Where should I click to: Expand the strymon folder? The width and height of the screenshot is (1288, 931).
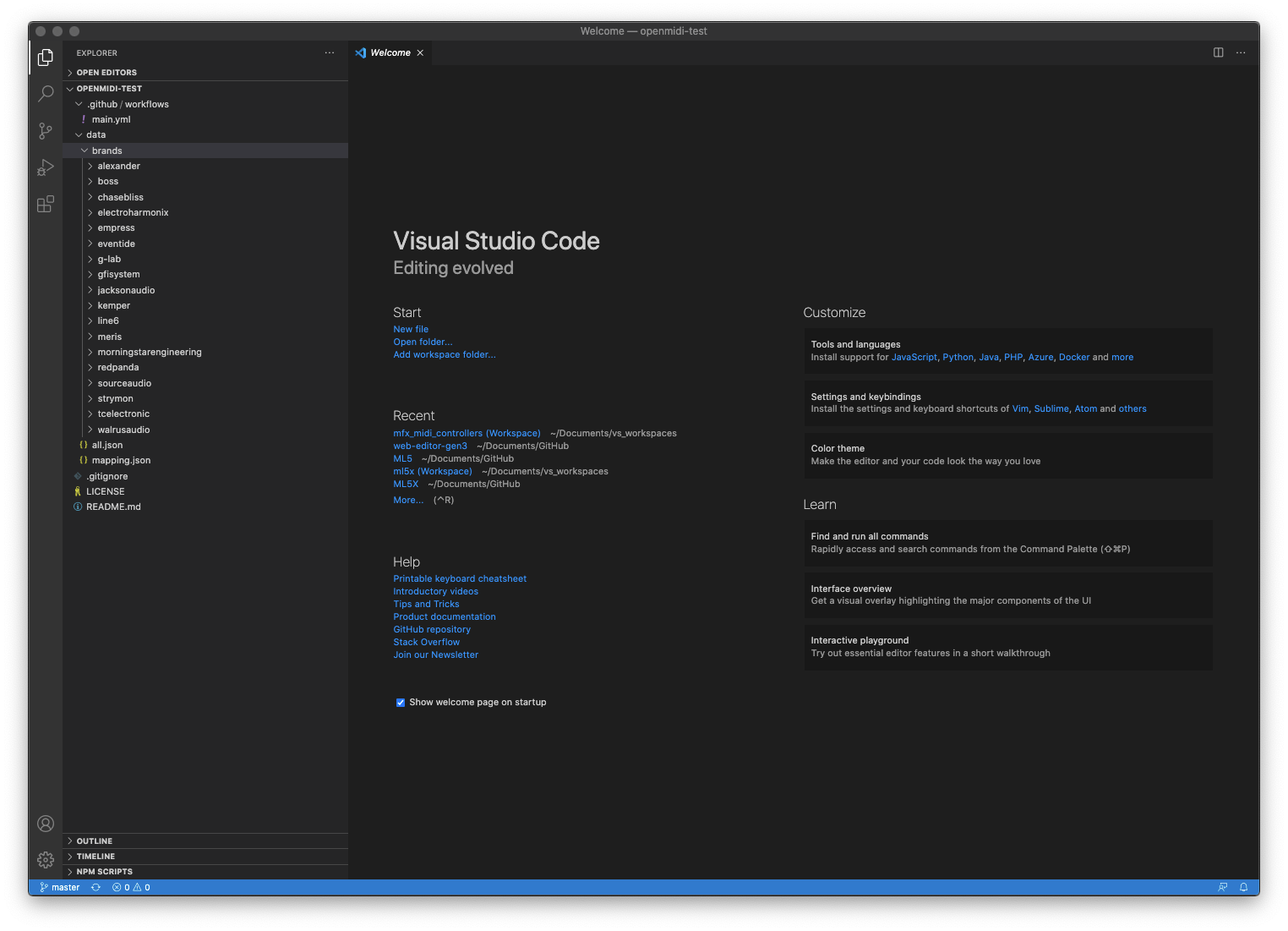(115, 398)
